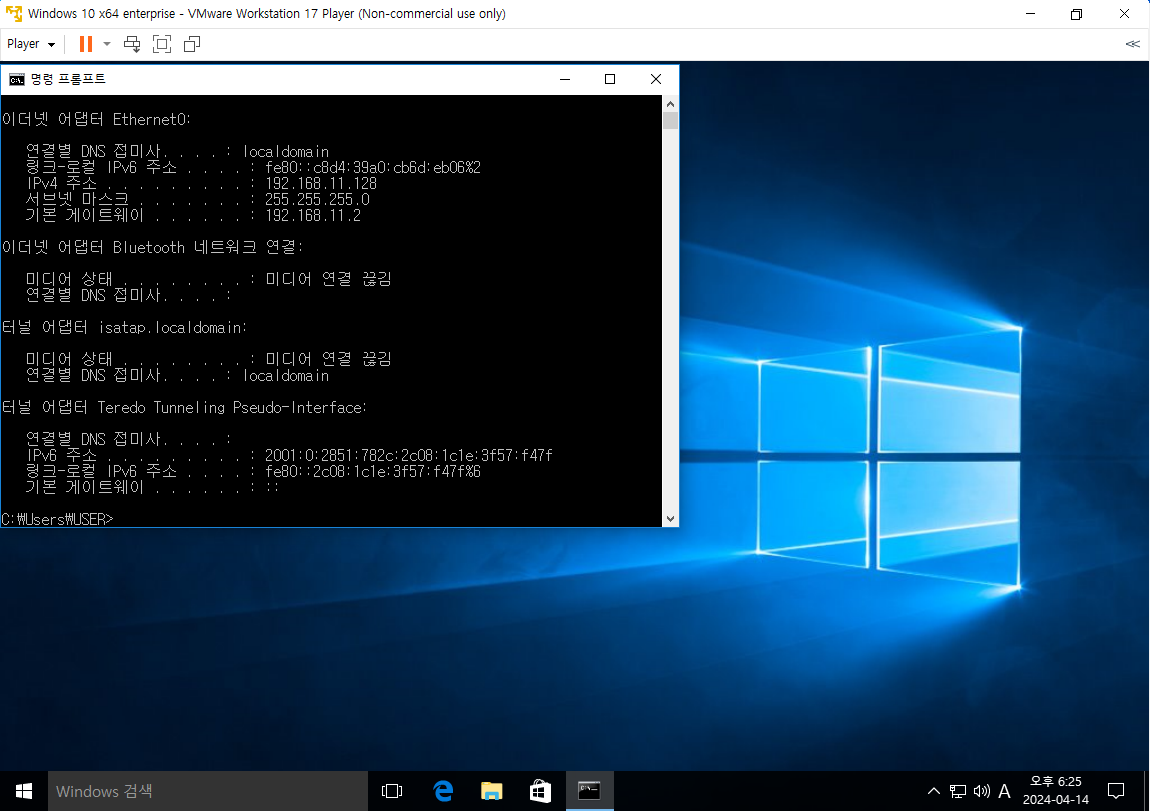Pause the virtual machine with the orange pause icon
1150x811 pixels.
point(86,44)
